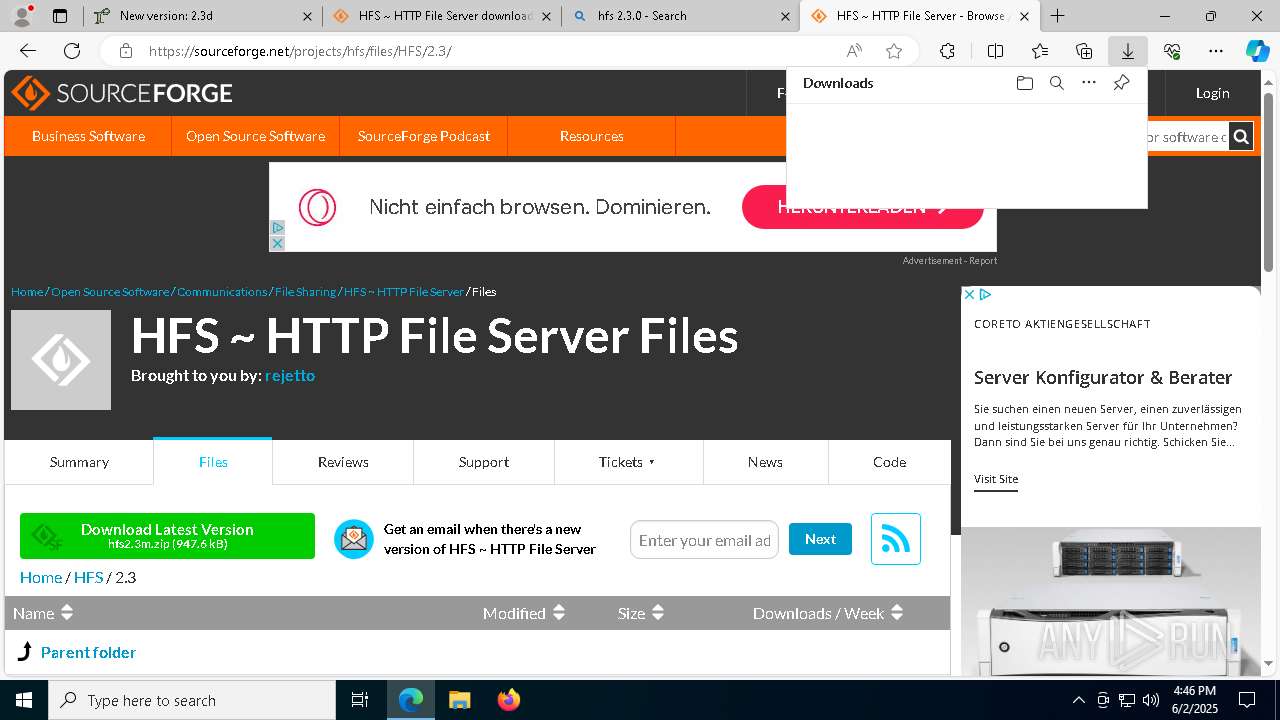Pin the Downloads panel

1121,83
